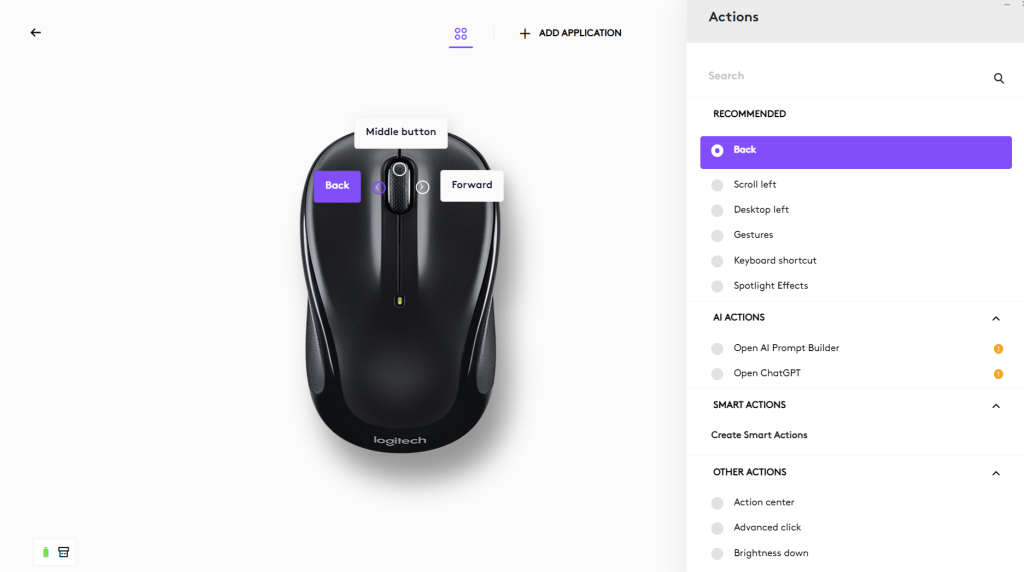Click the green battery status icon
Screen dimensions: 1024x572
tap(46, 552)
